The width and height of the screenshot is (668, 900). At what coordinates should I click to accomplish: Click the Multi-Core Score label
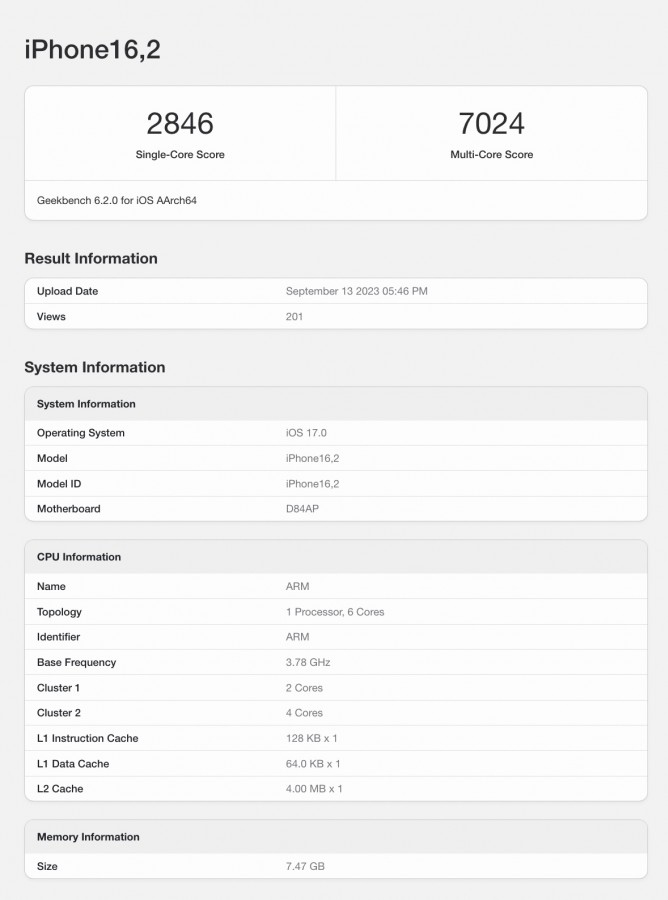pyautogui.click(x=491, y=154)
